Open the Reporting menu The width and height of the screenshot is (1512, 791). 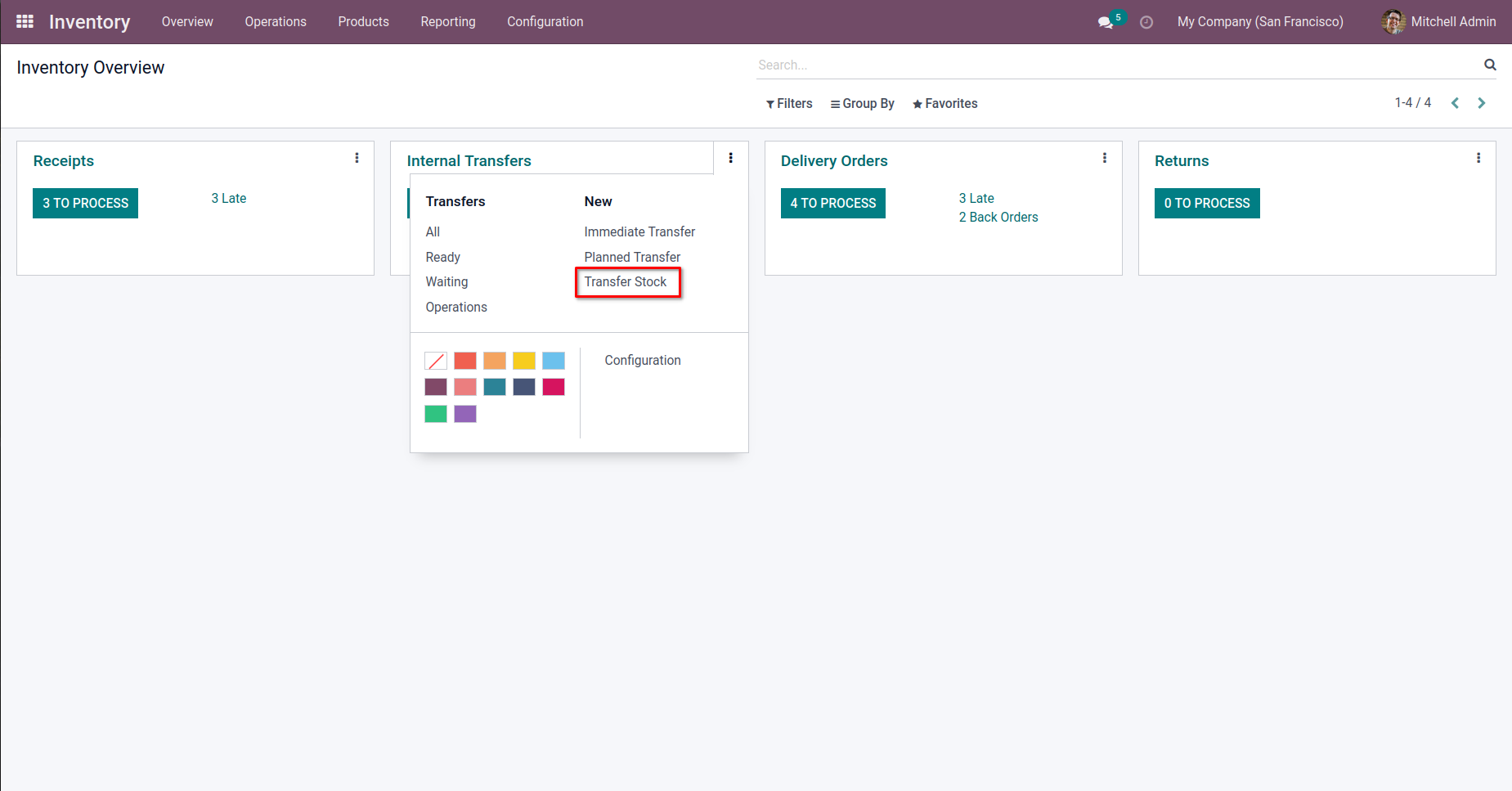[x=447, y=22]
